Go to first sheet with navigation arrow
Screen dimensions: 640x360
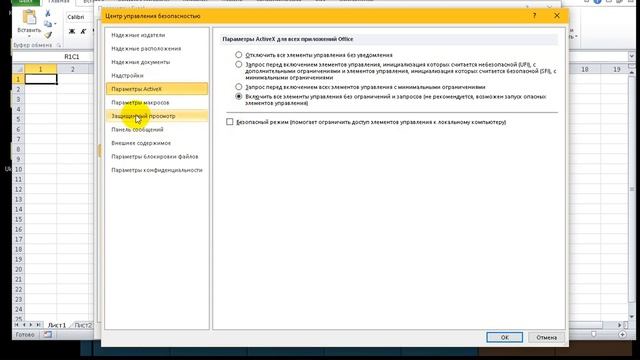click(17, 325)
